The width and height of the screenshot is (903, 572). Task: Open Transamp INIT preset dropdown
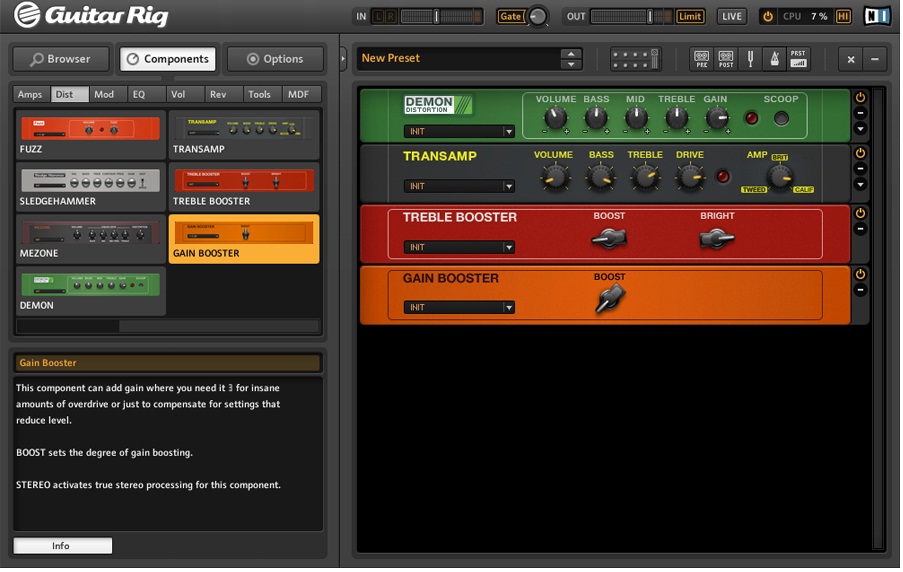point(459,186)
